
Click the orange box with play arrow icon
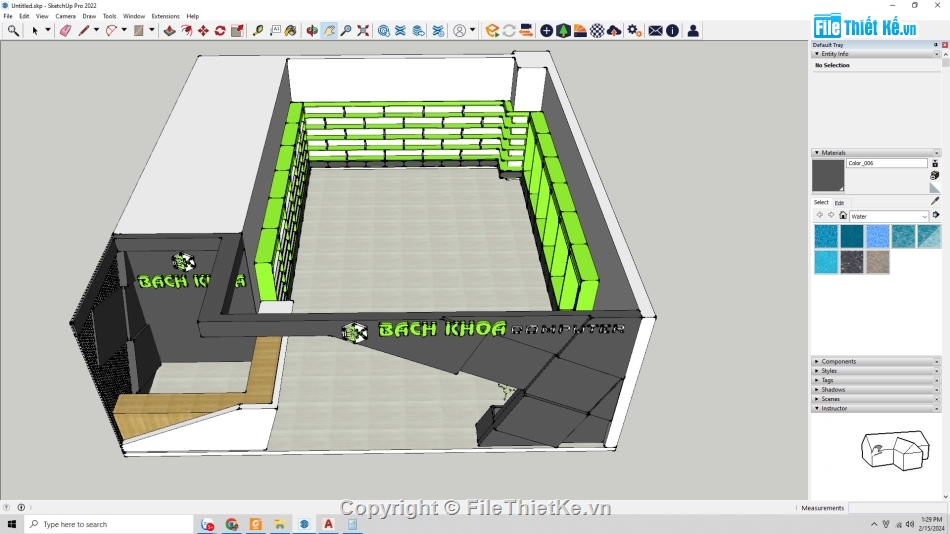(492, 30)
